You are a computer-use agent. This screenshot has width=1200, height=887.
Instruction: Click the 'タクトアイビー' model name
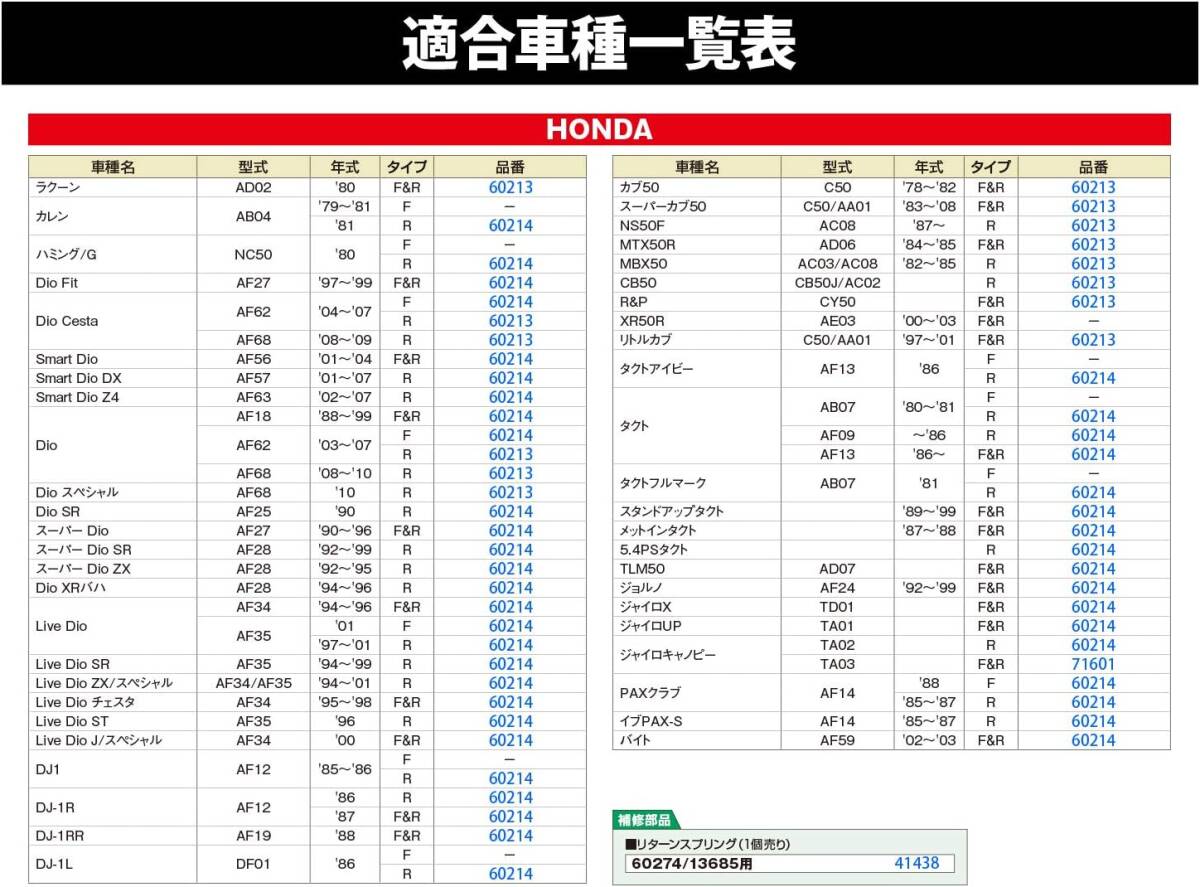(657, 369)
